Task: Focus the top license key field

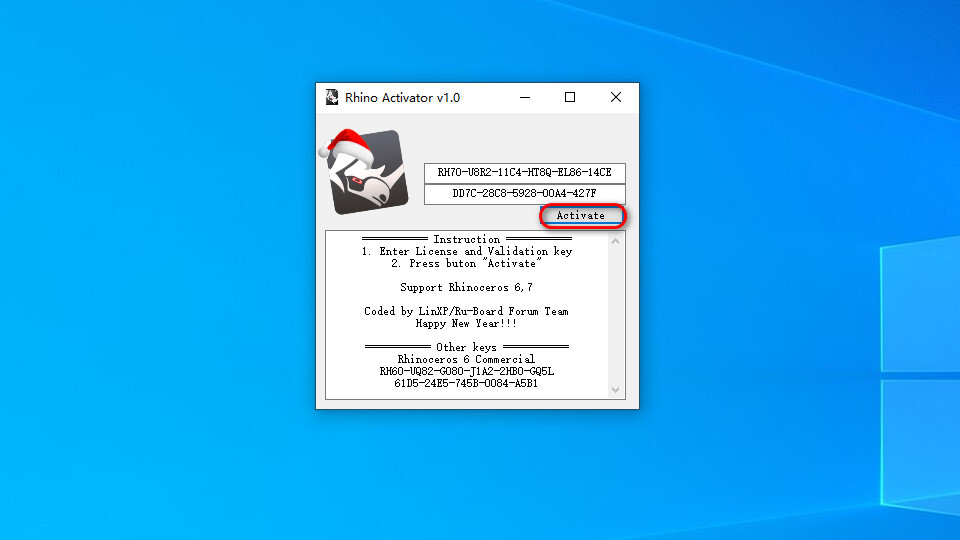Action: click(524, 172)
